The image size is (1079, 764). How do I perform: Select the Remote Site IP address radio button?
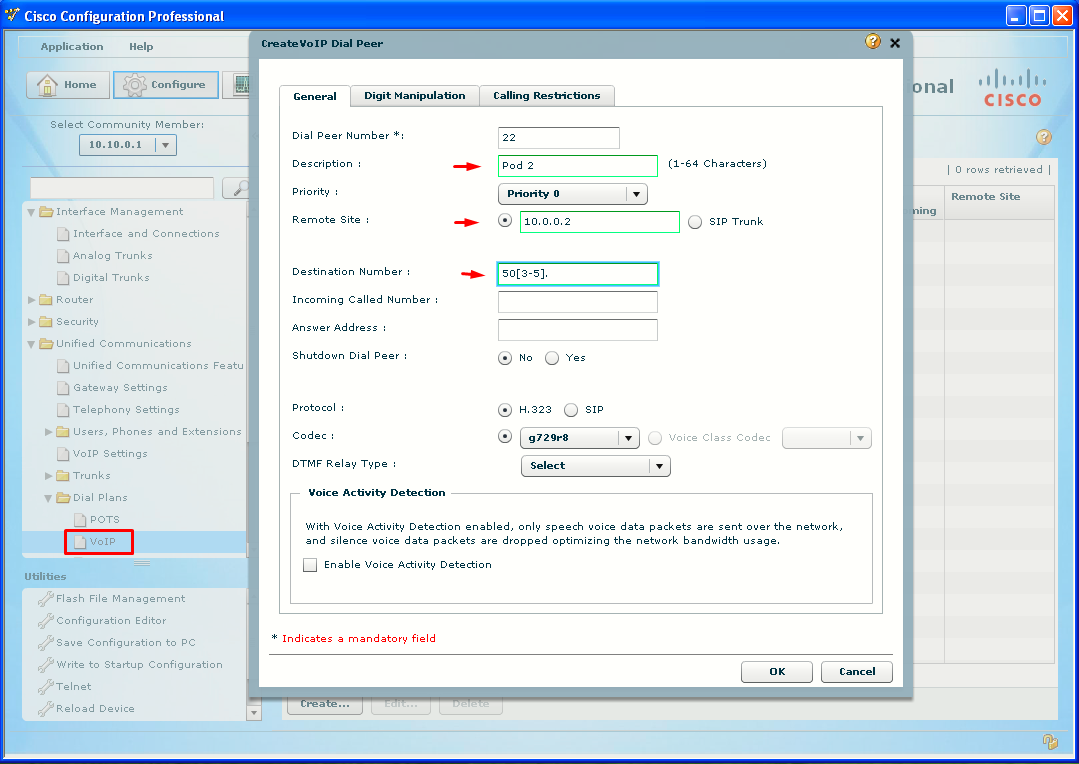pyautogui.click(x=505, y=221)
